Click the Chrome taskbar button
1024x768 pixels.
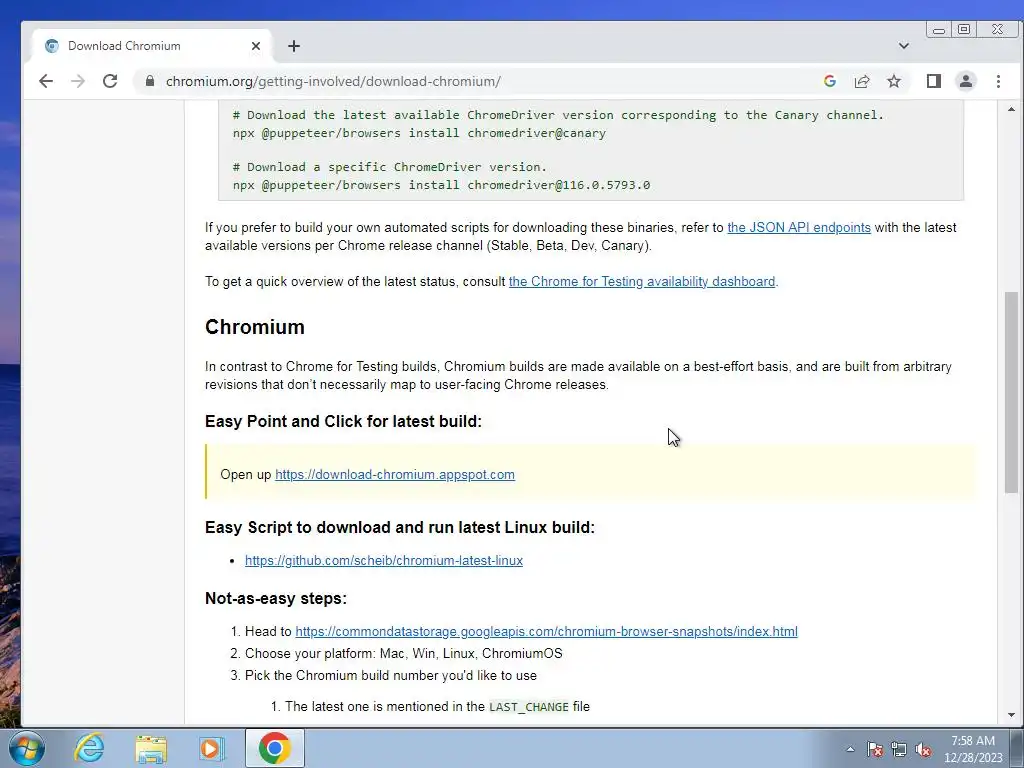point(274,748)
